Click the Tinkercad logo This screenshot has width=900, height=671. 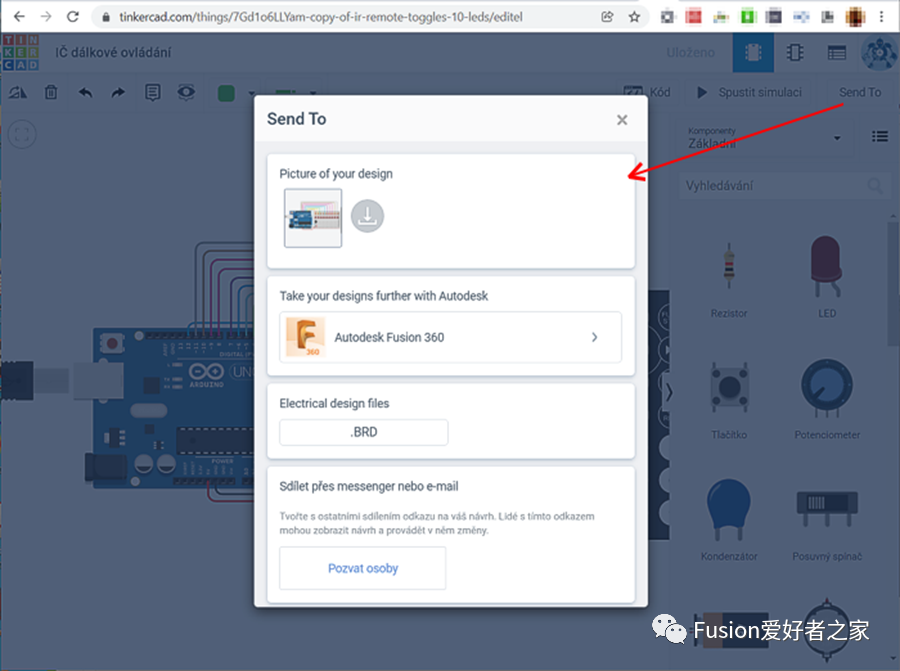tap(21, 52)
